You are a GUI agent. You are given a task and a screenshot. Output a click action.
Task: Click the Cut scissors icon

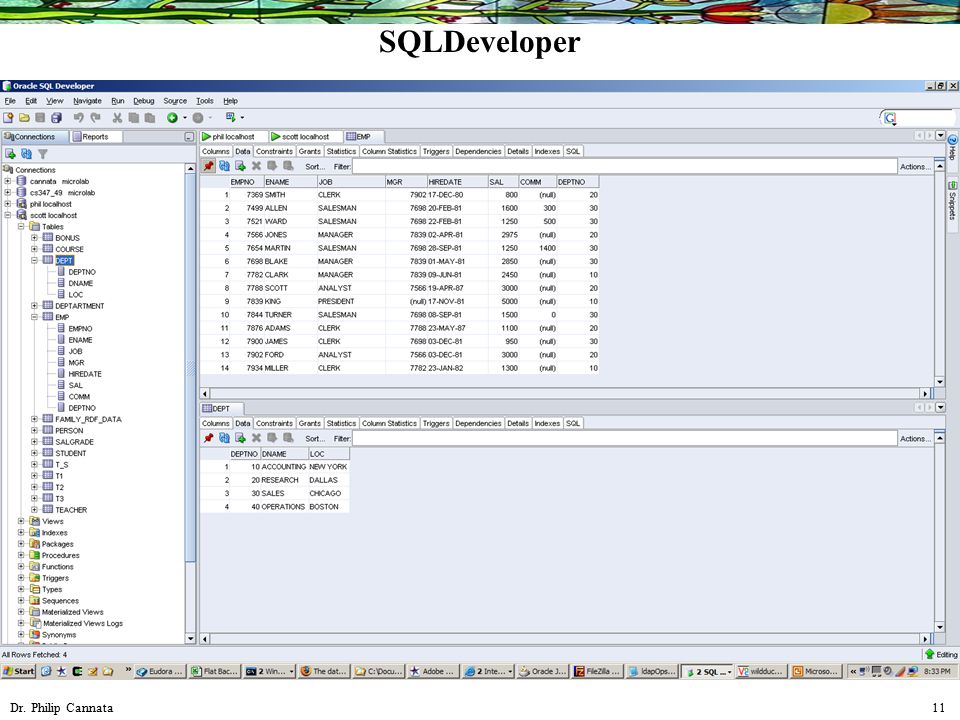pos(117,118)
